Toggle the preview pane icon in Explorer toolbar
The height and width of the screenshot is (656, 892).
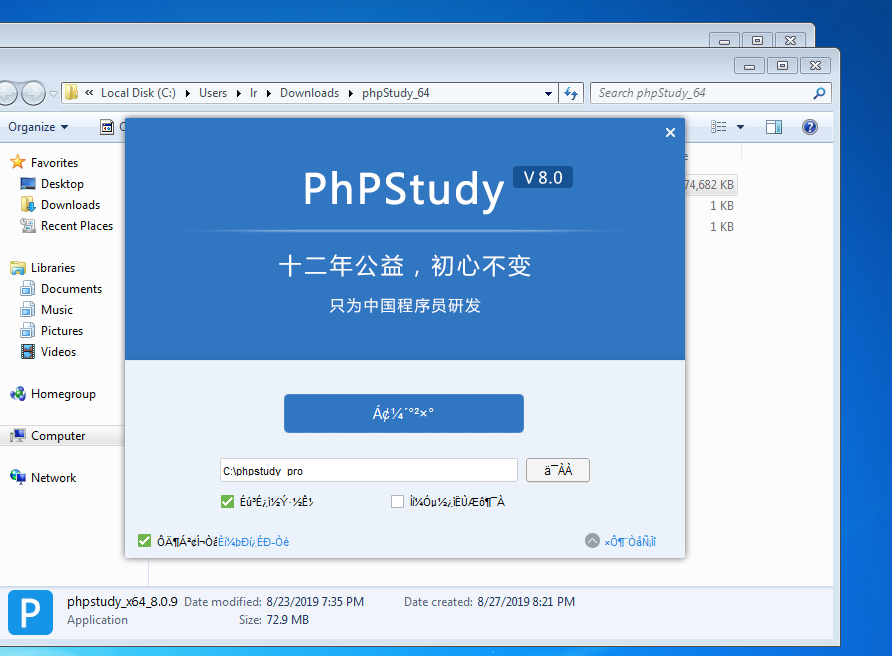[x=774, y=127]
